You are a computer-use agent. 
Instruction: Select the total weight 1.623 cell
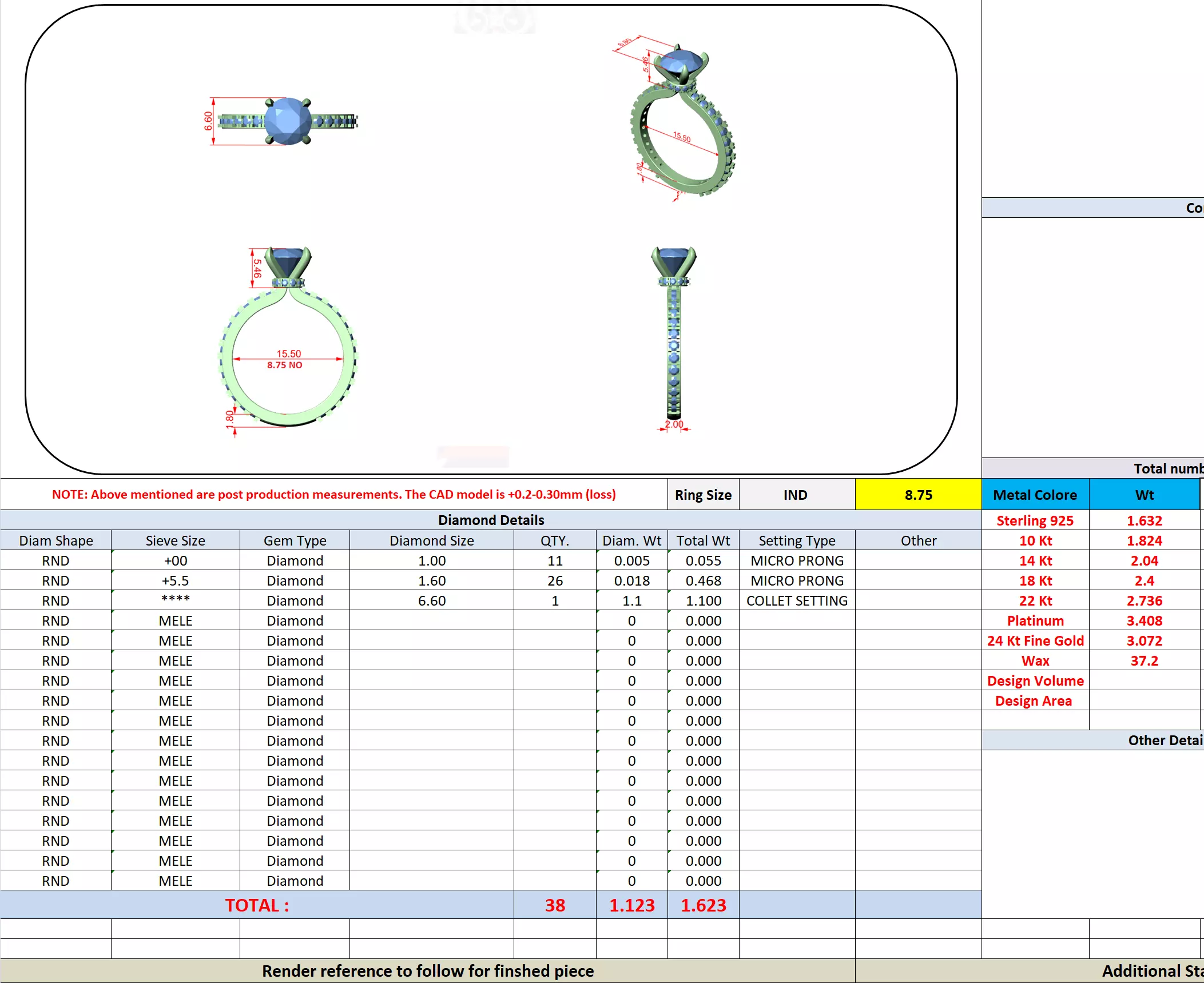[x=703, y=905]
